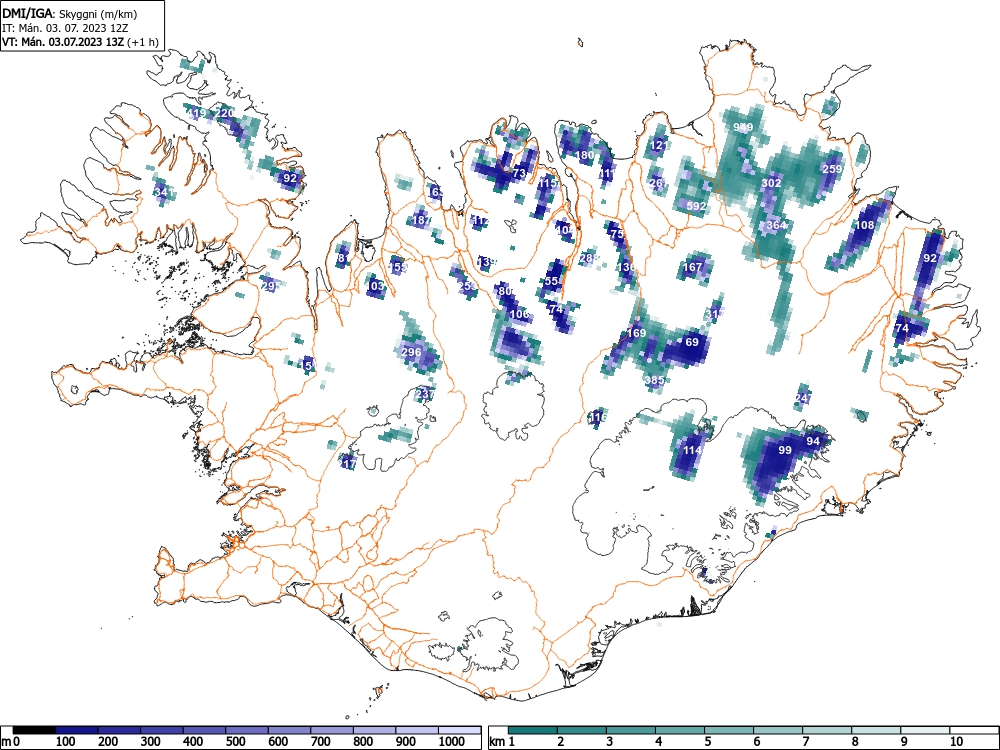Screen dimensions: 1000x750
Task: Select the '5' label in the km legend
Action: coord(707,742)
